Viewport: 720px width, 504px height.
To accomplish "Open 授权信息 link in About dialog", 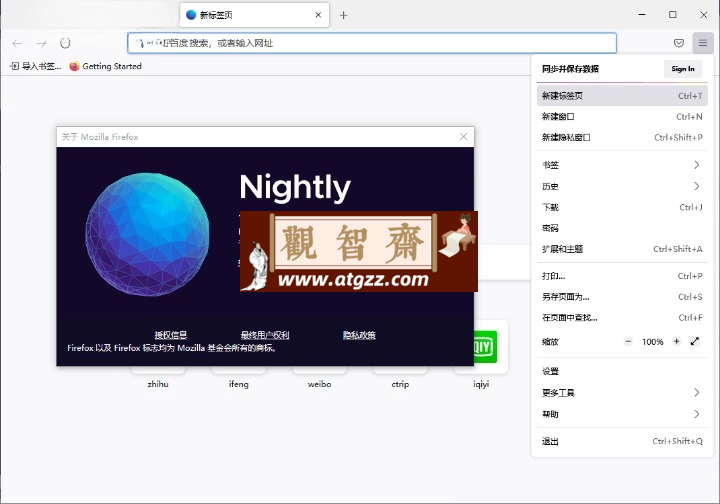I will click(x=171, y=335).
